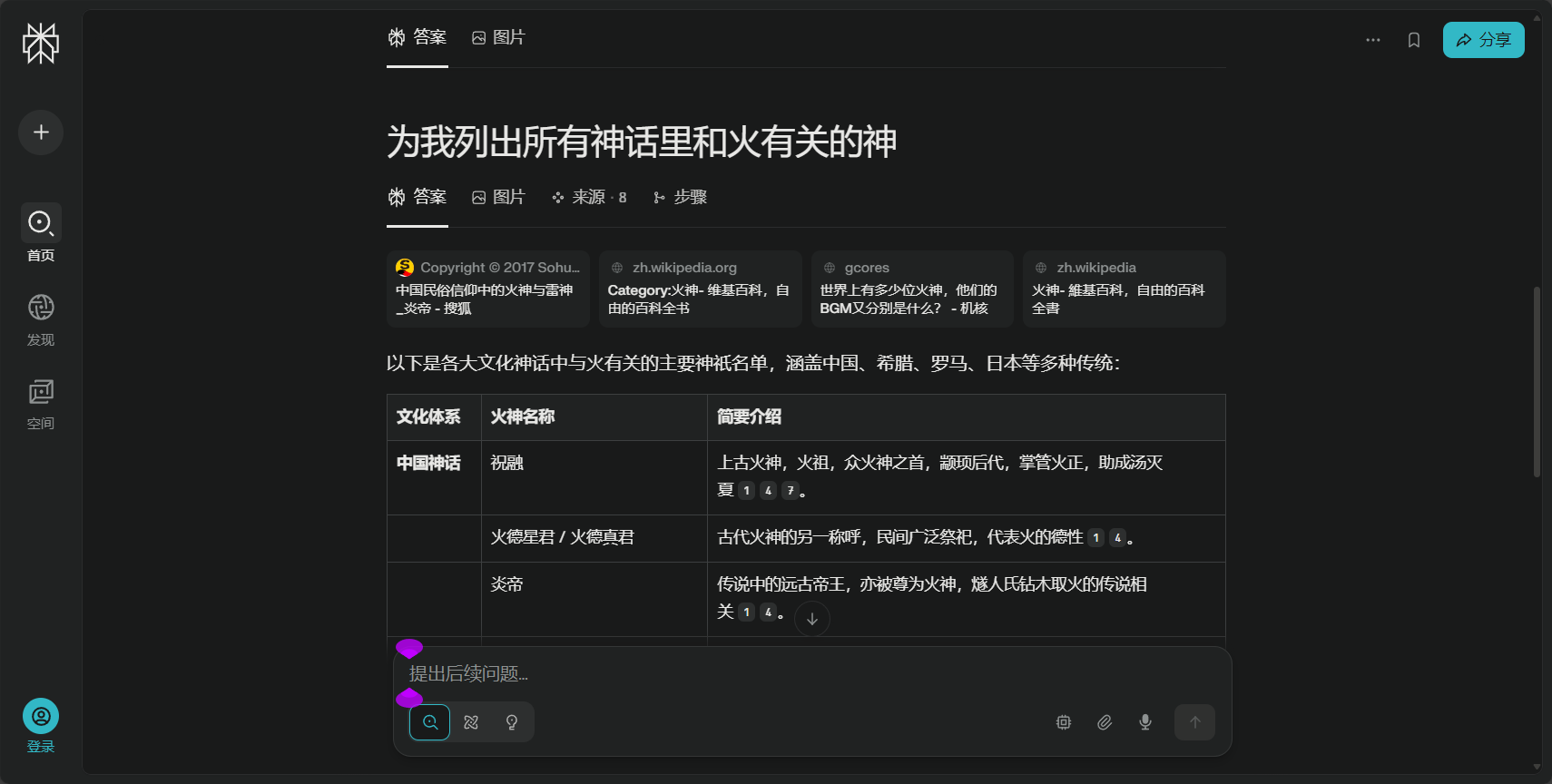Select the search mode toggle
This screenshot has width=1552, height=784.
coord(430,722)
